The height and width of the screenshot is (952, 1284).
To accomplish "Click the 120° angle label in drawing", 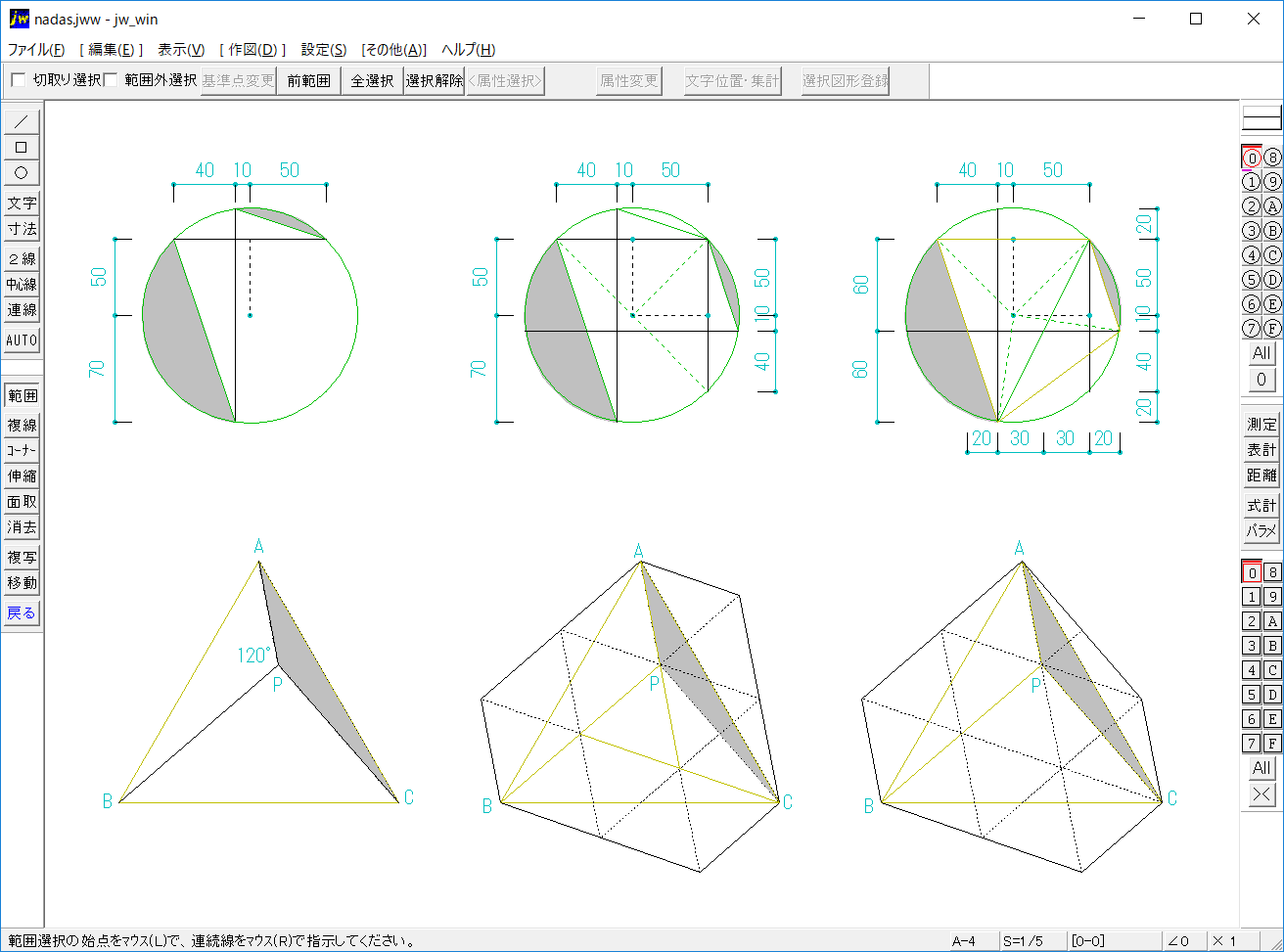I will (x=253, y=656).
